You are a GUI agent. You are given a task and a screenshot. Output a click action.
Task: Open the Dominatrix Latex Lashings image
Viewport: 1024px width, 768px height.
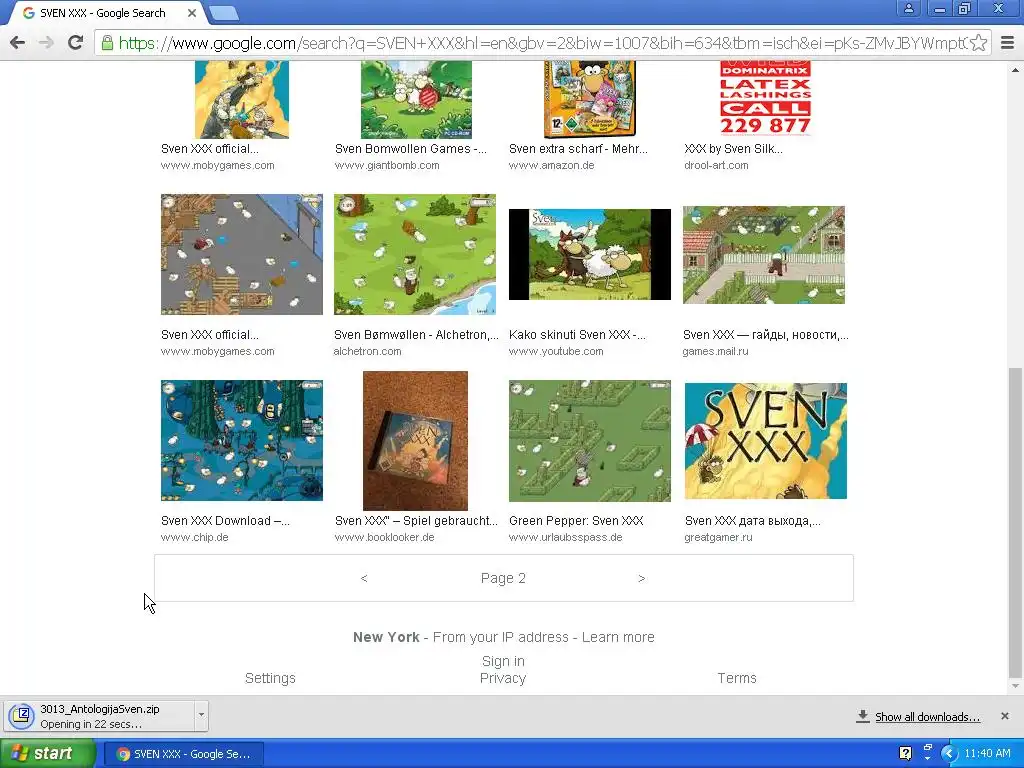pyautogui.click(x=765, y=98)
